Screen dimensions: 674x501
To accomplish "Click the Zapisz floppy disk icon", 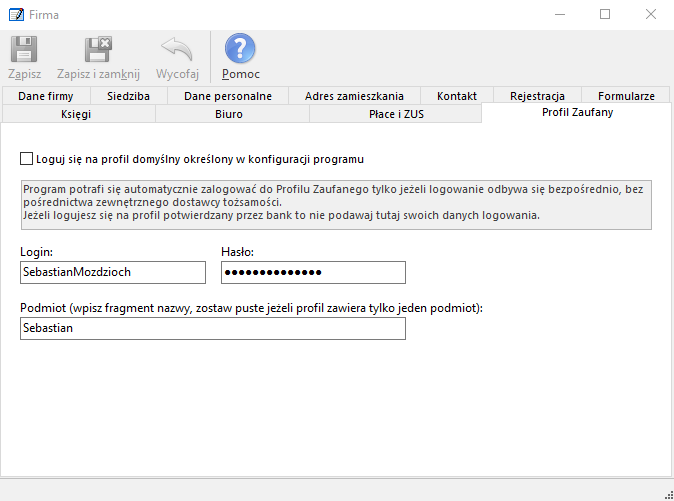I will (24, 50).
